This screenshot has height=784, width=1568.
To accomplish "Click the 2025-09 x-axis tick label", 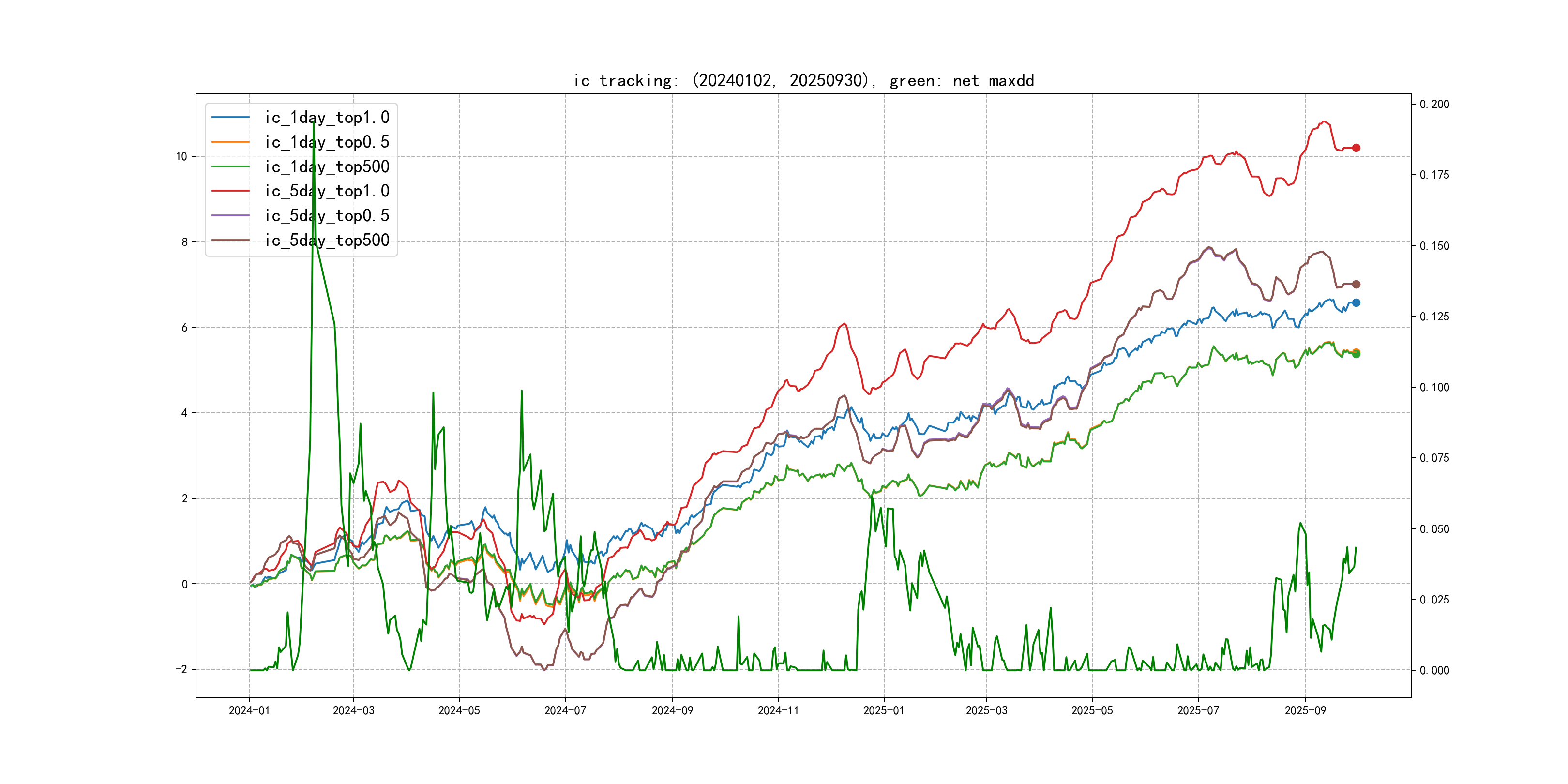I will click(x=1305, y=710).
